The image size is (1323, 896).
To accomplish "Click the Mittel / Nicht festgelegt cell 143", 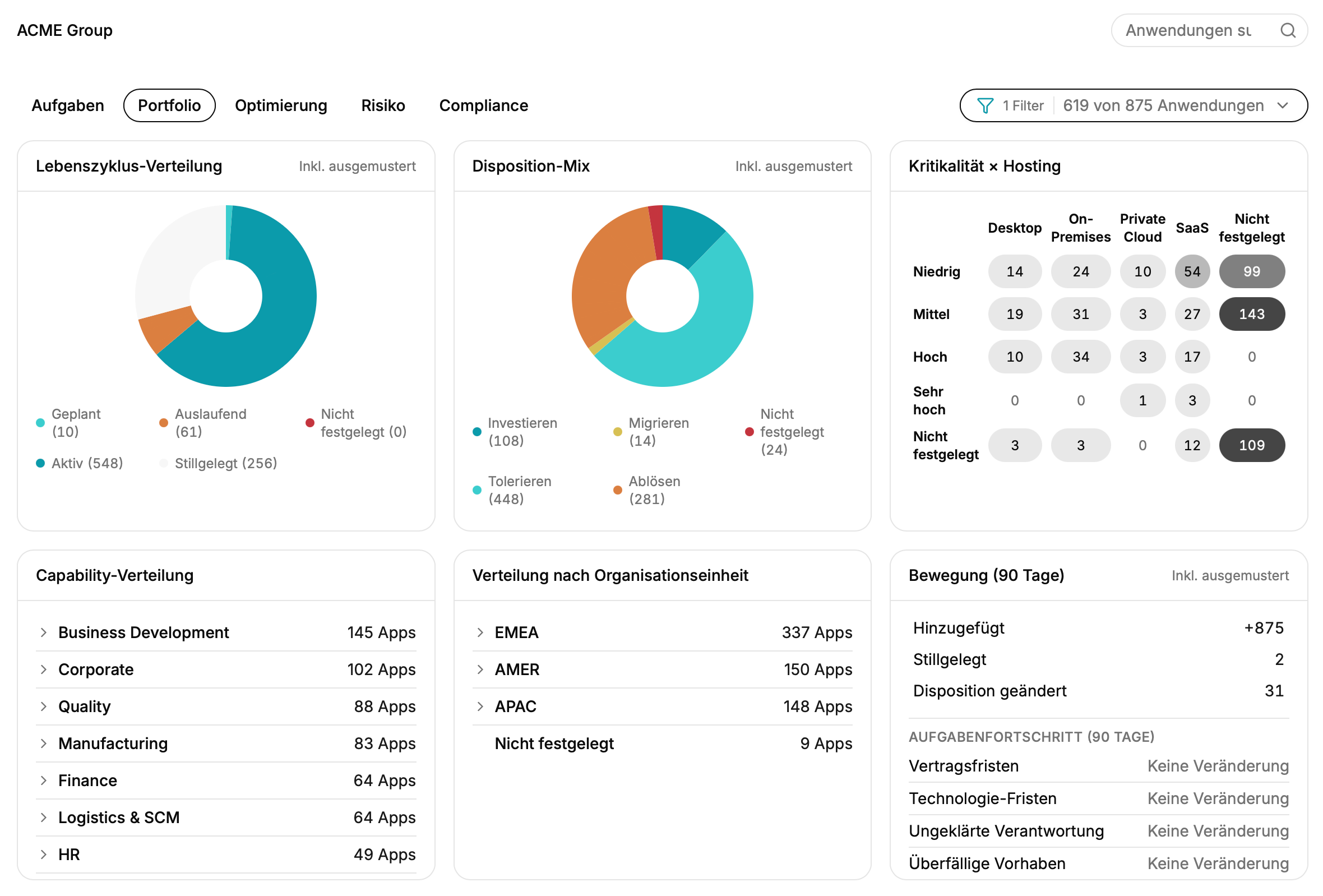I will tap(1251, 314).
